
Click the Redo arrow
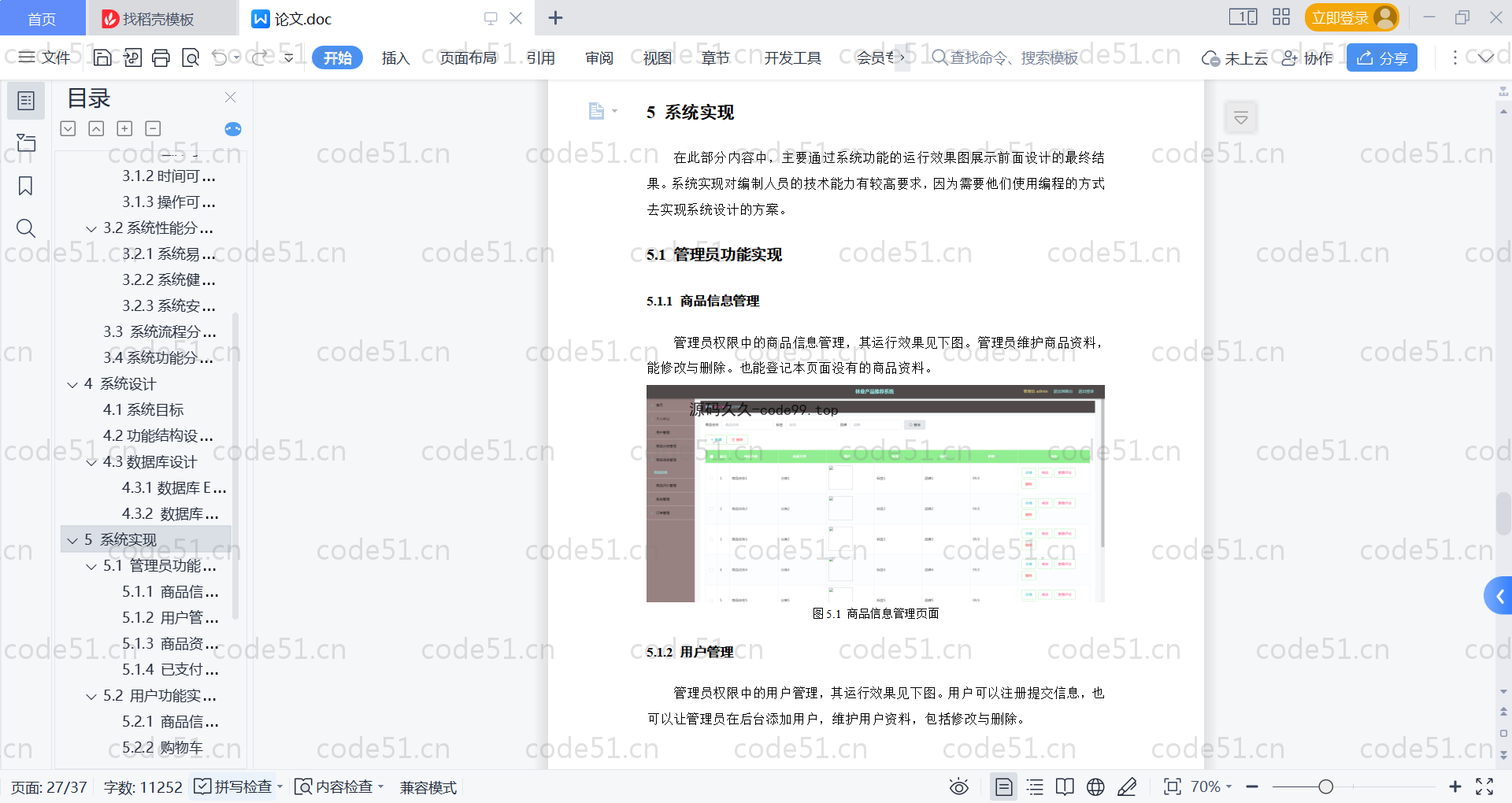tap(260, 57)
